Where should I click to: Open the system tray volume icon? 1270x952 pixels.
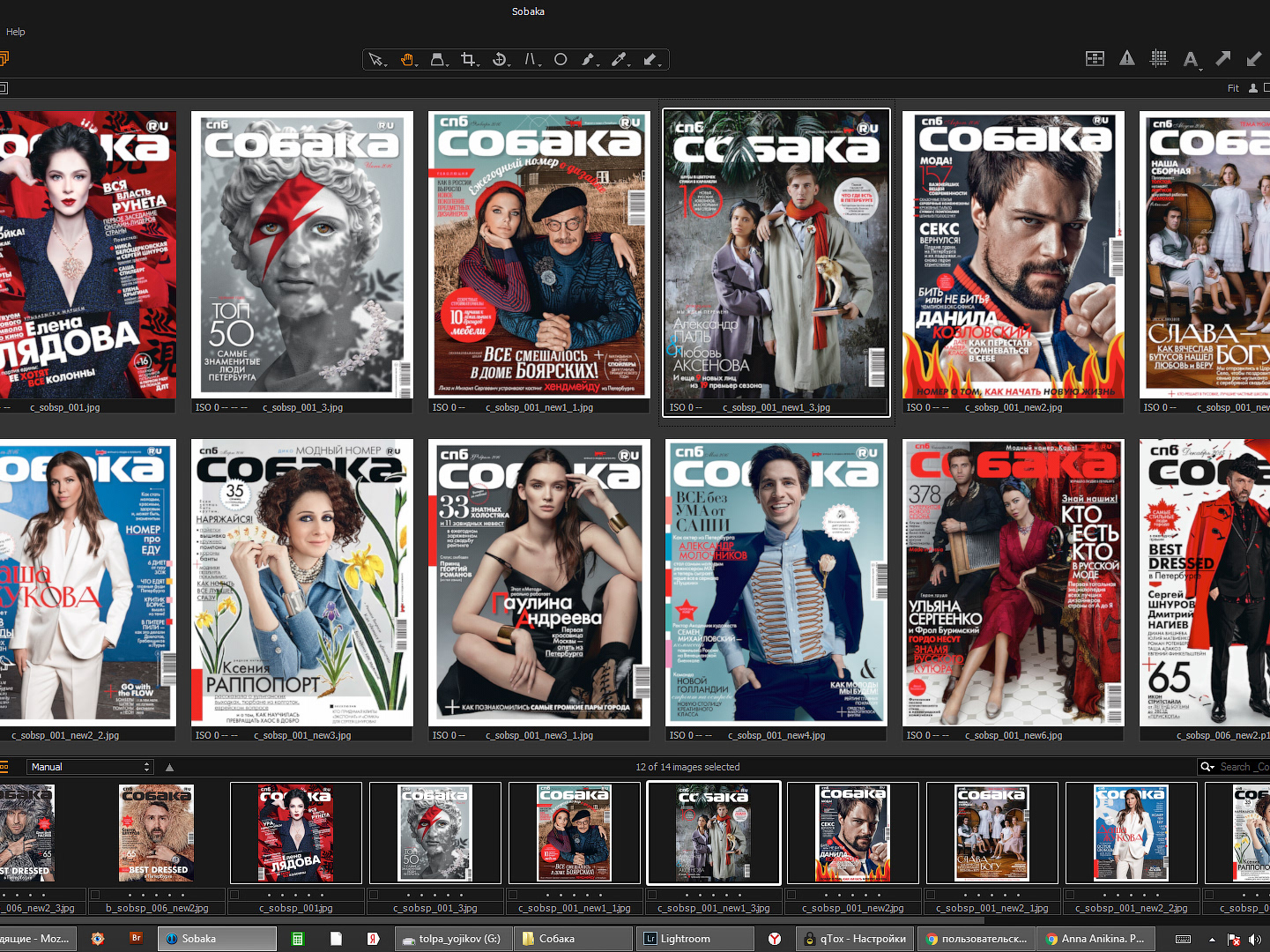click(1254, 940)
